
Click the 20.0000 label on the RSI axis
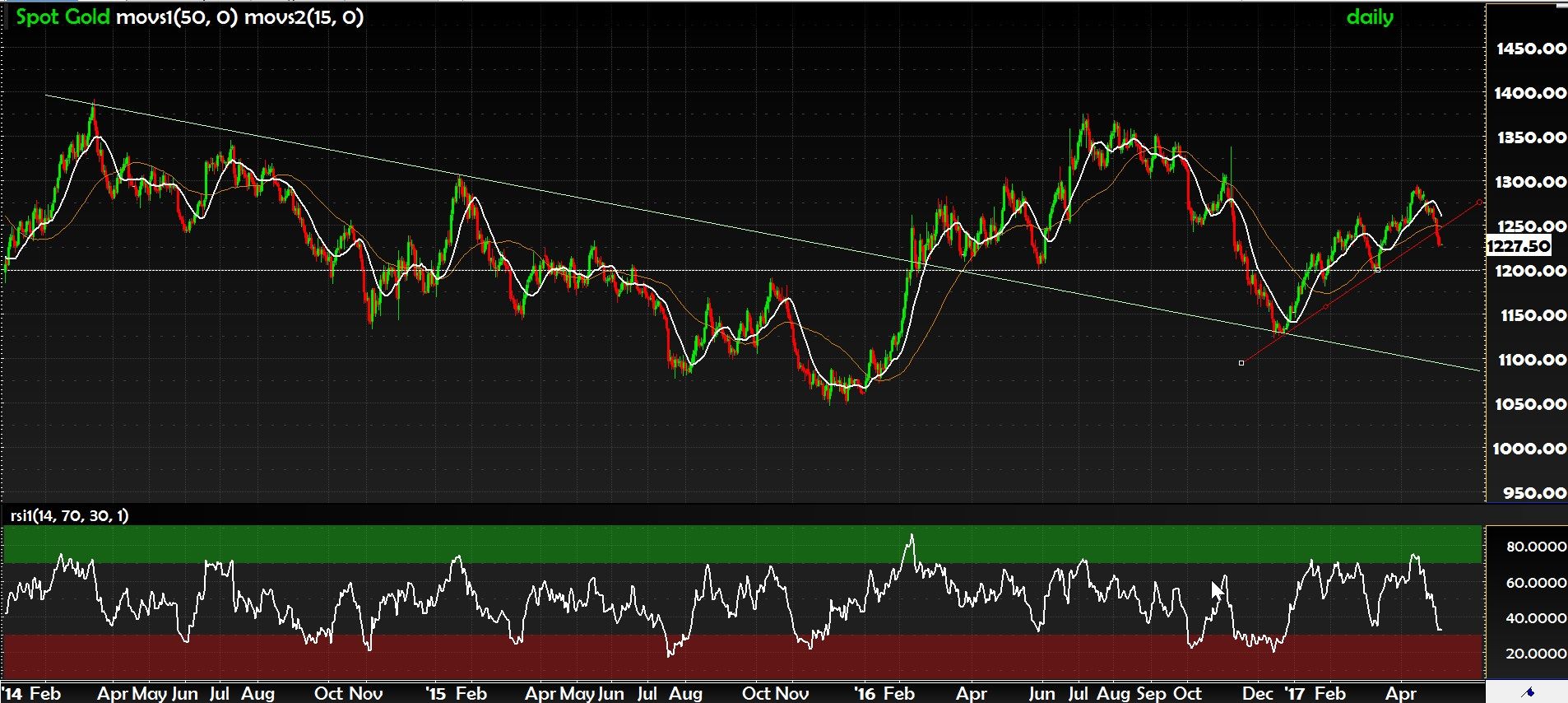click(1535, 654)
